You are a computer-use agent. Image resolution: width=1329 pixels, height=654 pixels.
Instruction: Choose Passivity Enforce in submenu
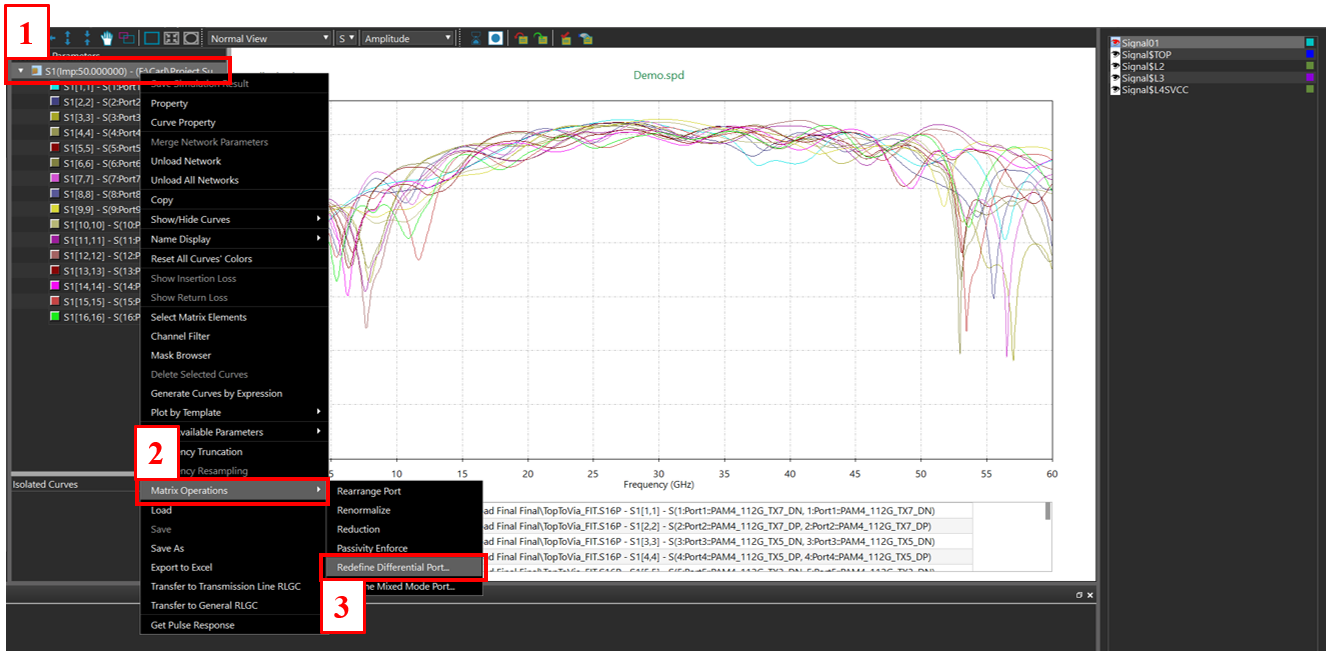pyautogui.click(x=405, y=548)
